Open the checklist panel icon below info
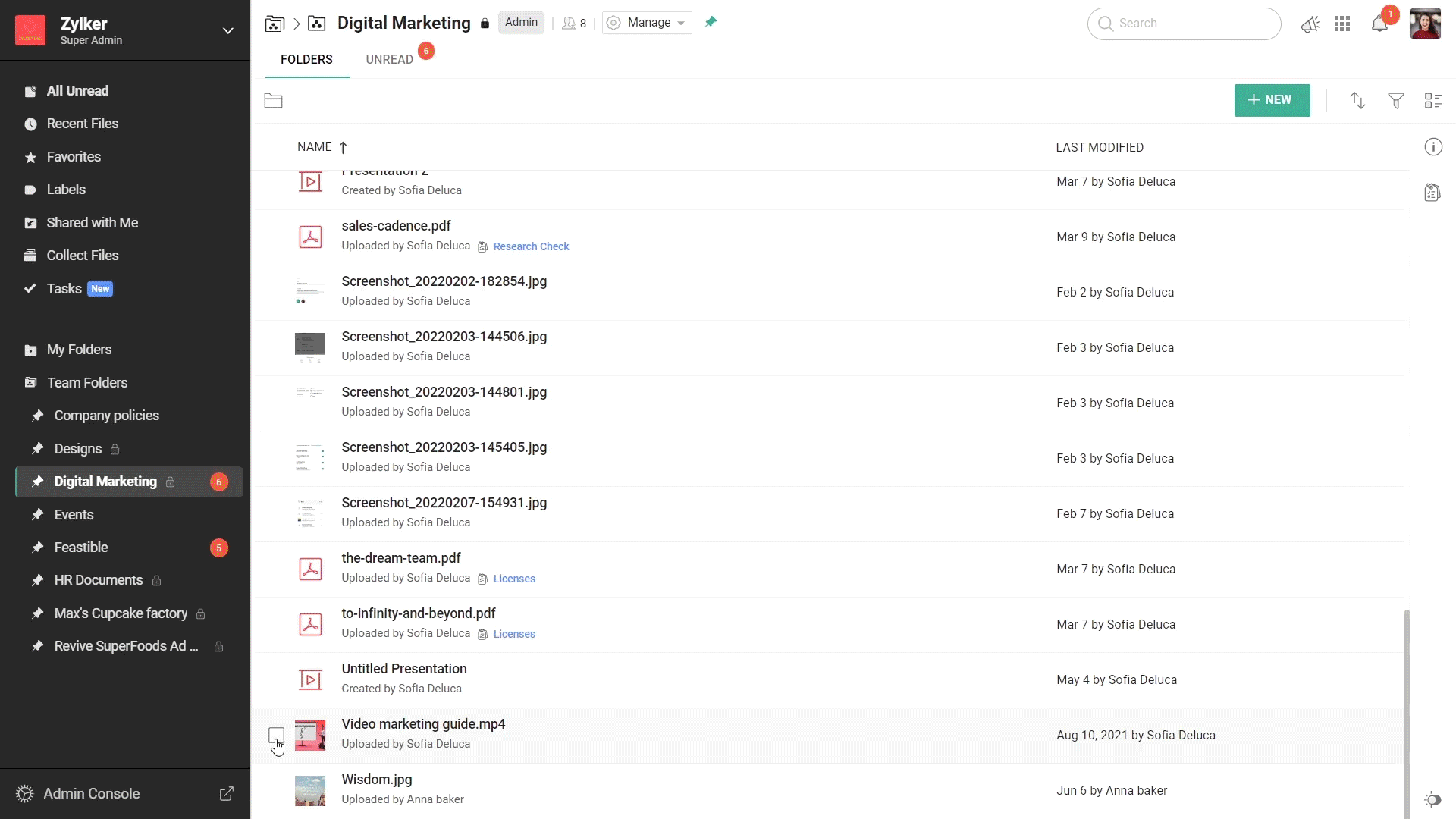This screenshot has height=819, width=1456. [x=1432, y=193]
